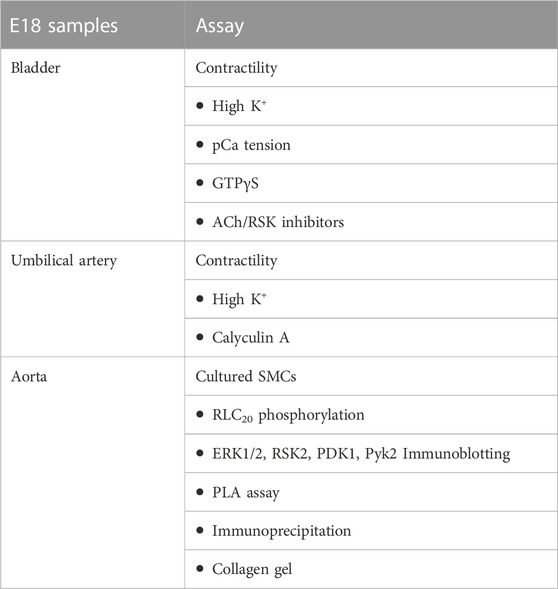Click Contractility under Umbilical artery
558x589 pixels.
tap(371, 260)
